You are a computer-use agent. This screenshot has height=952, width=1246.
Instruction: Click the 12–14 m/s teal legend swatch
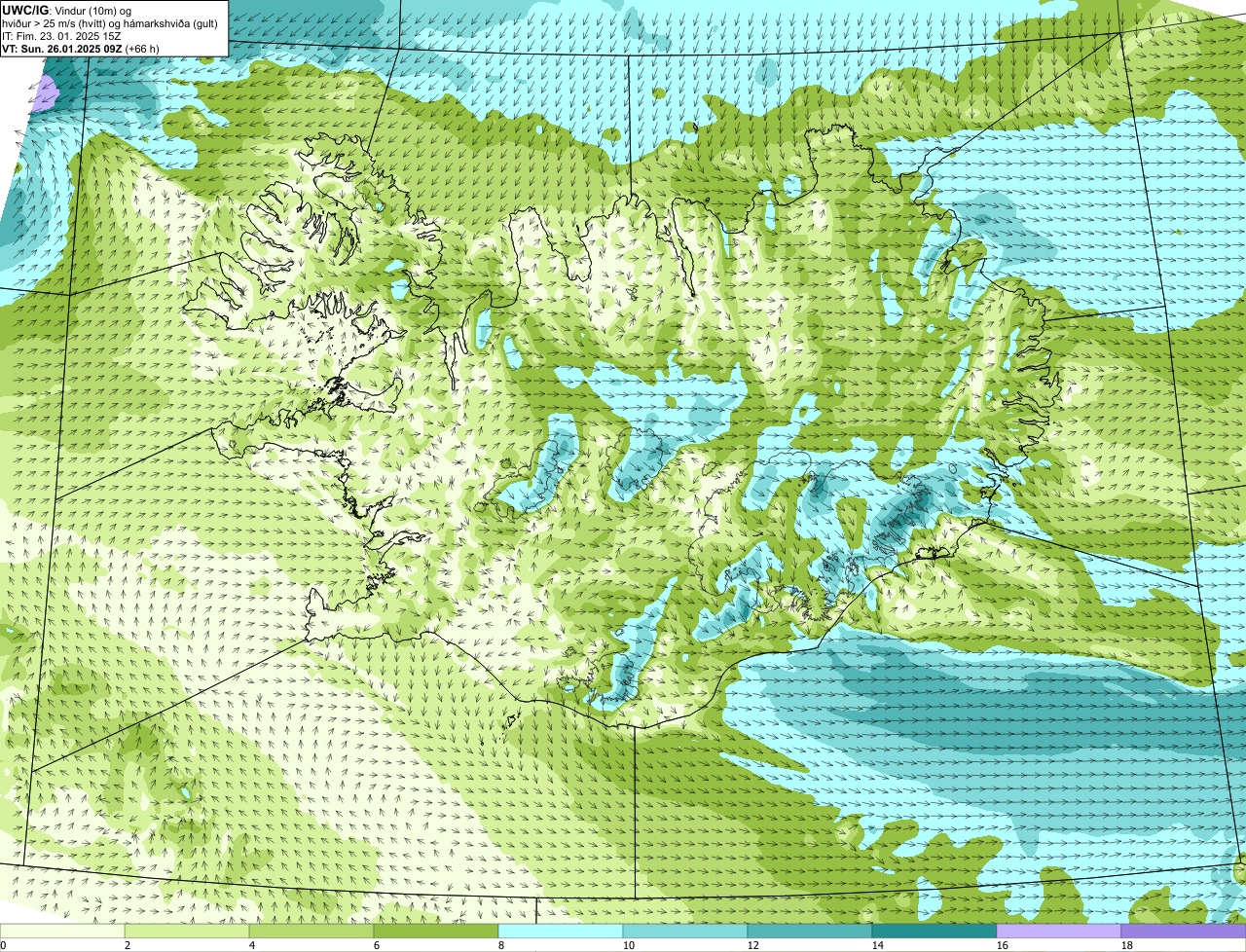coord(810,932)
